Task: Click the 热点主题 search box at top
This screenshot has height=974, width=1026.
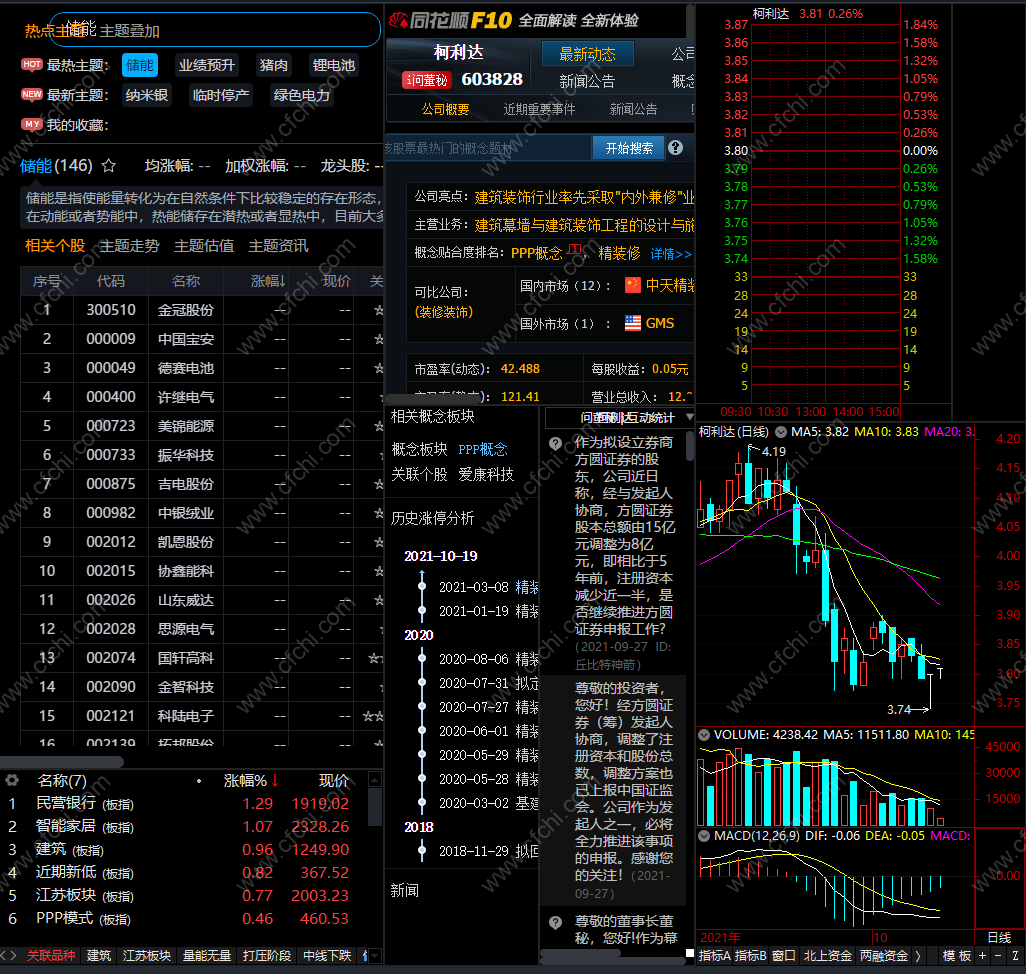Action: click(215, 29)
